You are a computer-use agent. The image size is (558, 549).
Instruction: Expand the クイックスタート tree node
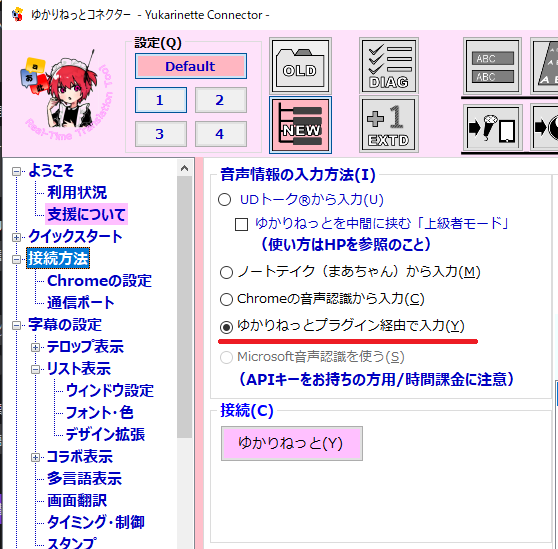point(16,237)
